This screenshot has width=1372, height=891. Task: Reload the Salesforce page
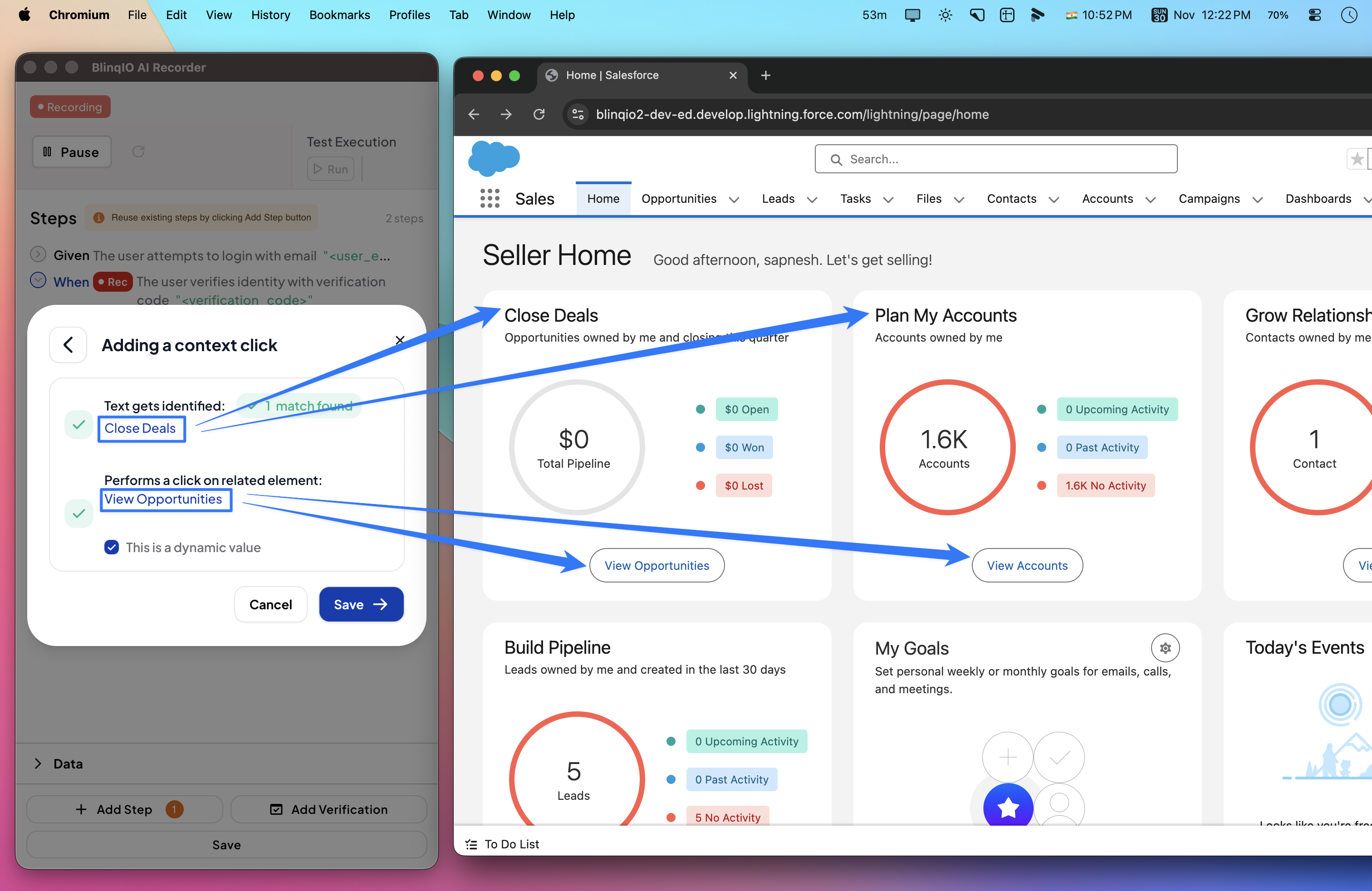click(x=539, y=115)
